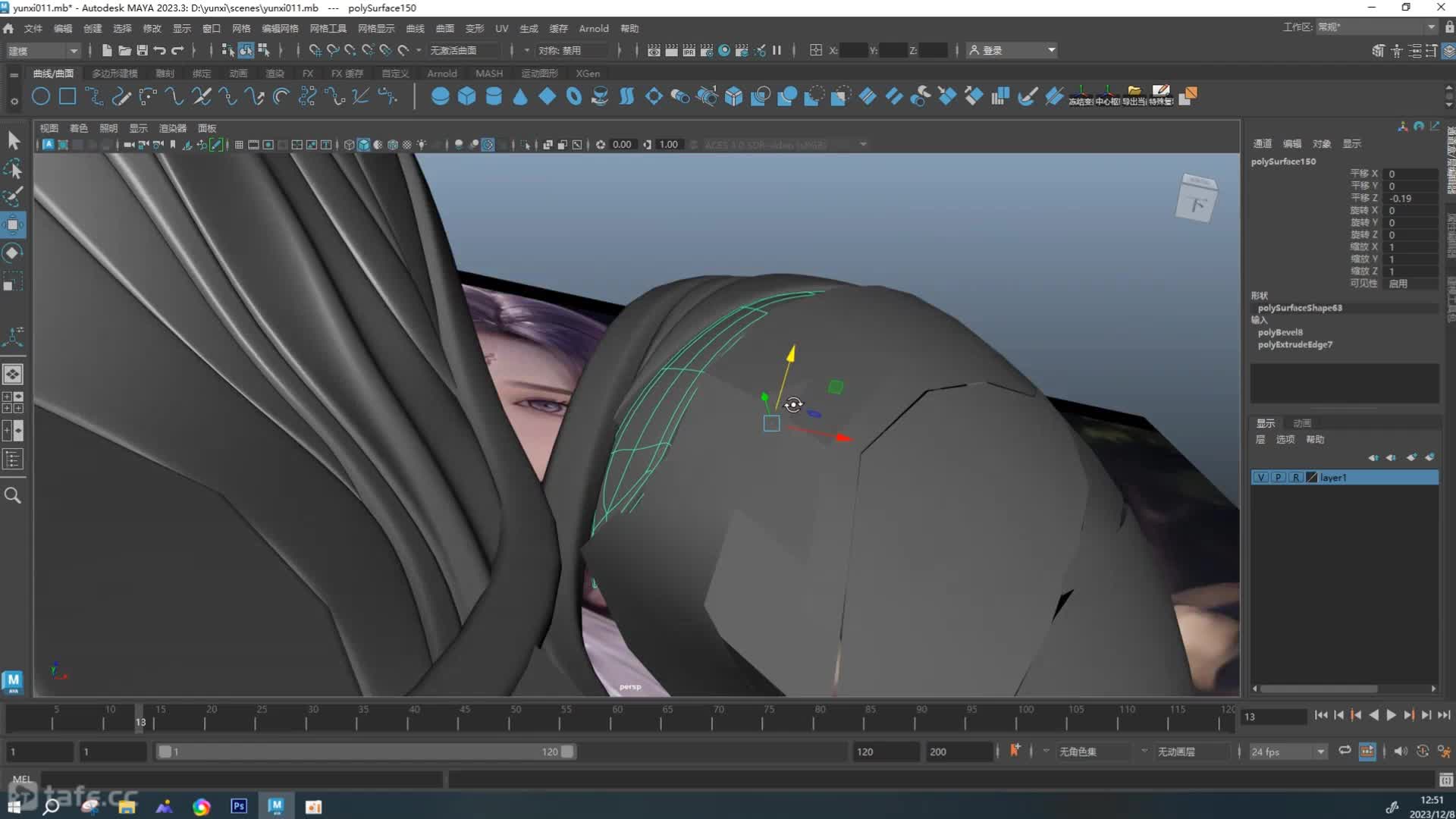Pause Viewport 2.0 display update
Screen dimensions: 1456x819
777,50
